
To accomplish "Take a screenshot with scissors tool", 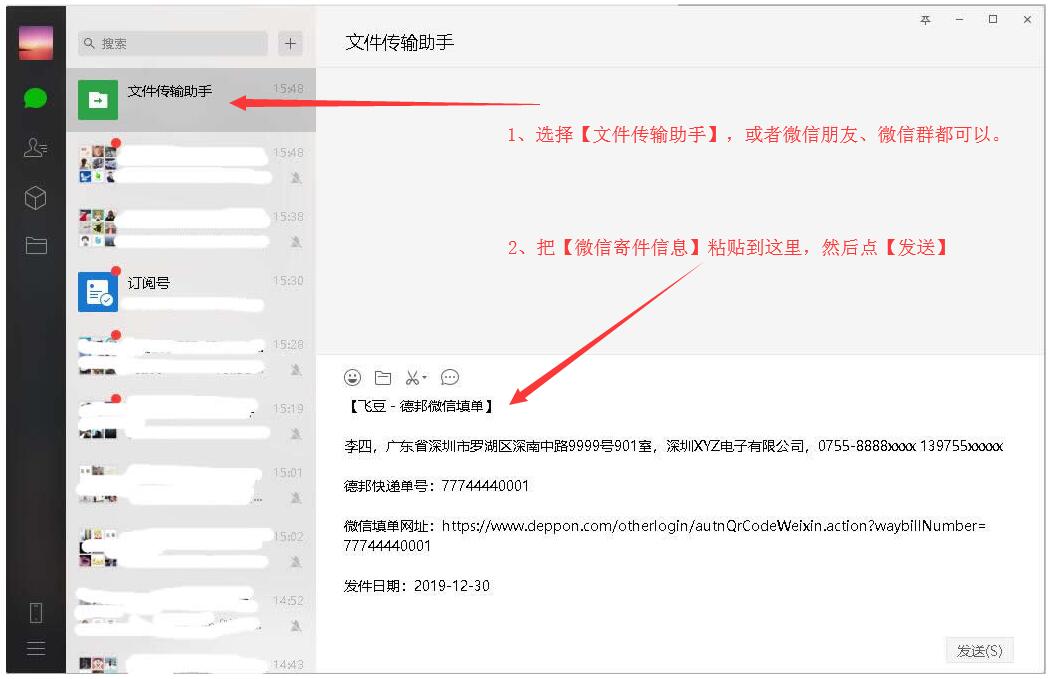I will [413, 378].
